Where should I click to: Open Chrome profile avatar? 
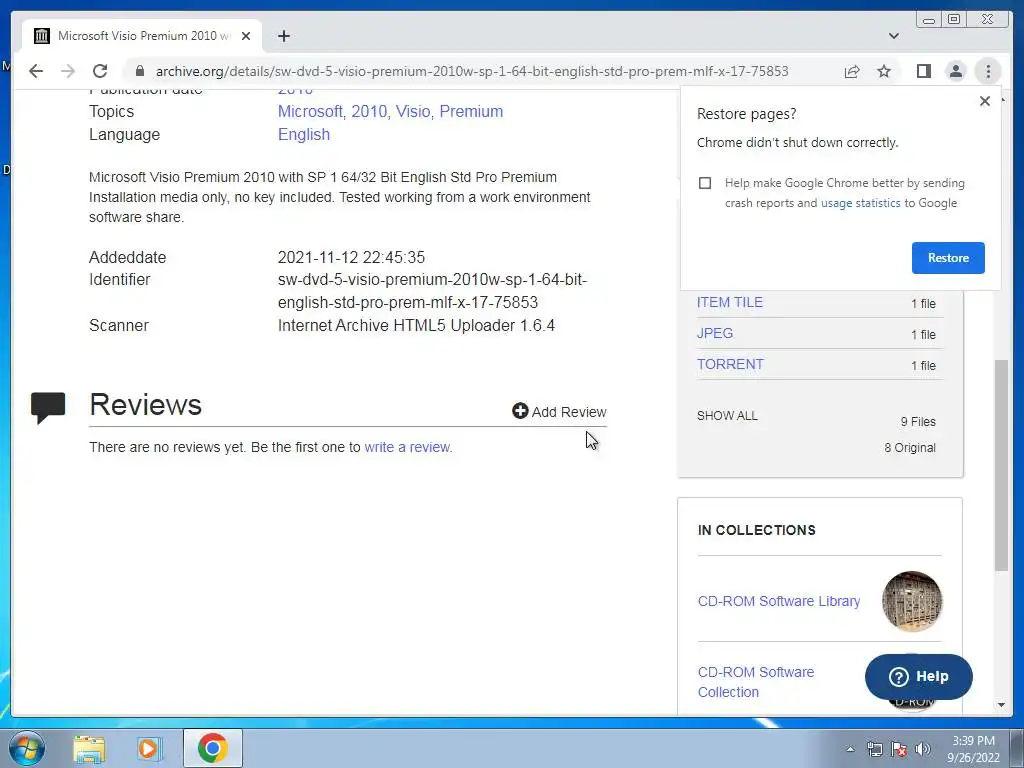pyautogui.click(x=955, y=71)
